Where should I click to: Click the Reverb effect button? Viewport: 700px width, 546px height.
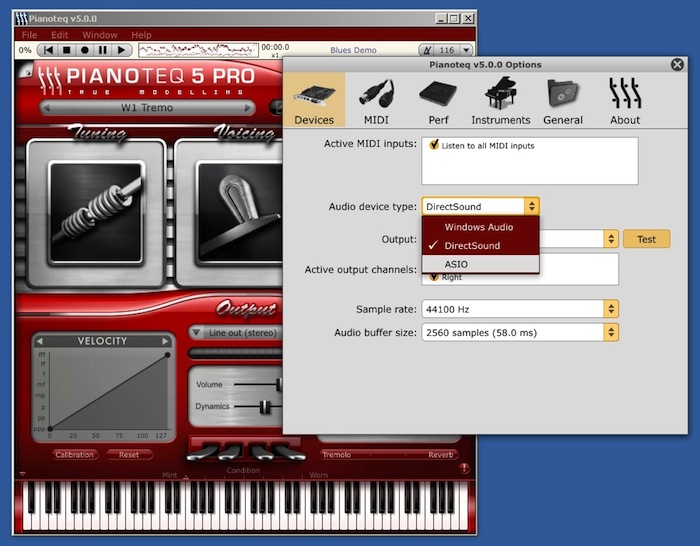click(x=440, y=454)
